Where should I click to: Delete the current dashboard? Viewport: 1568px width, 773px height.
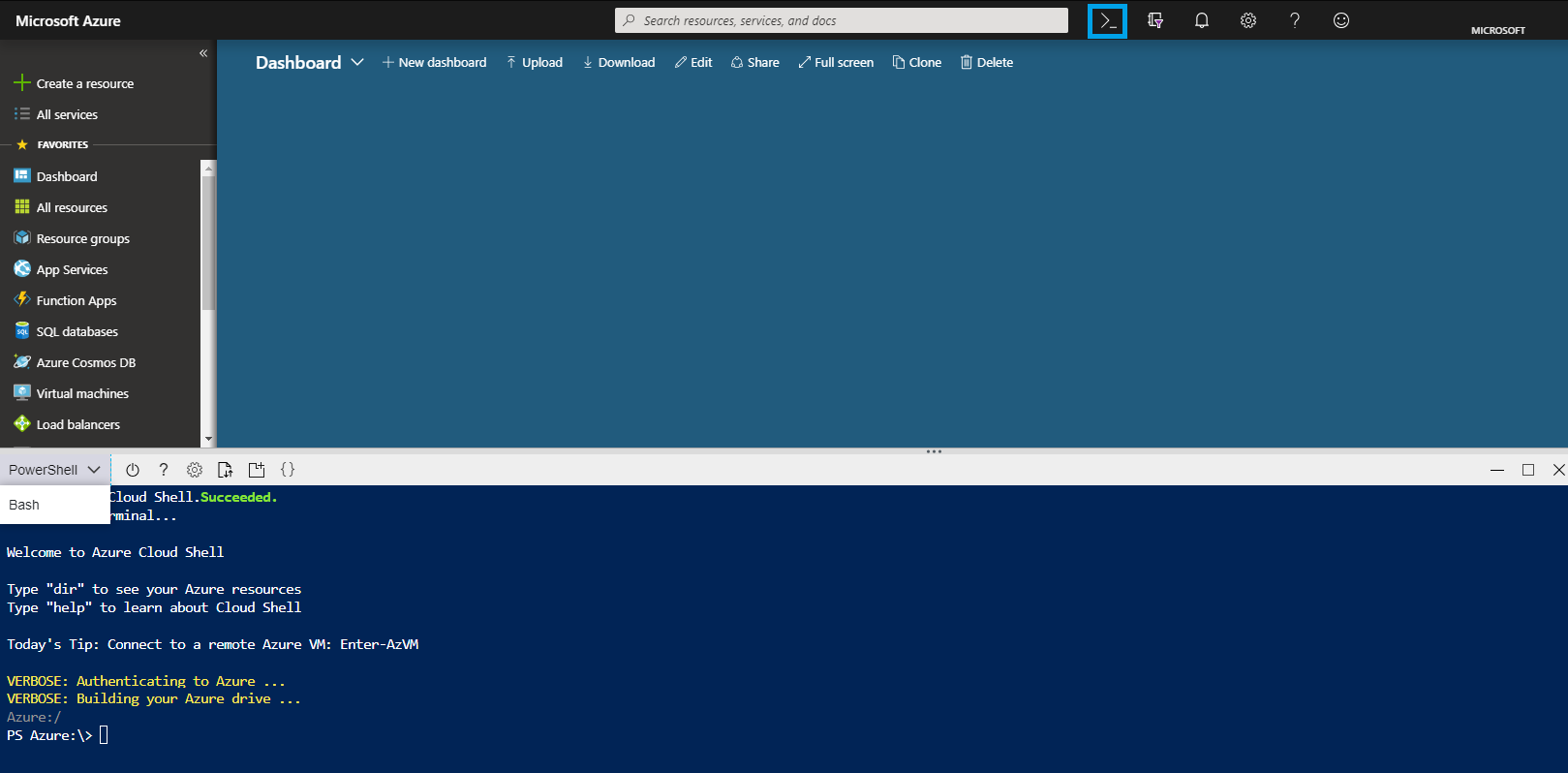[986, 62]
